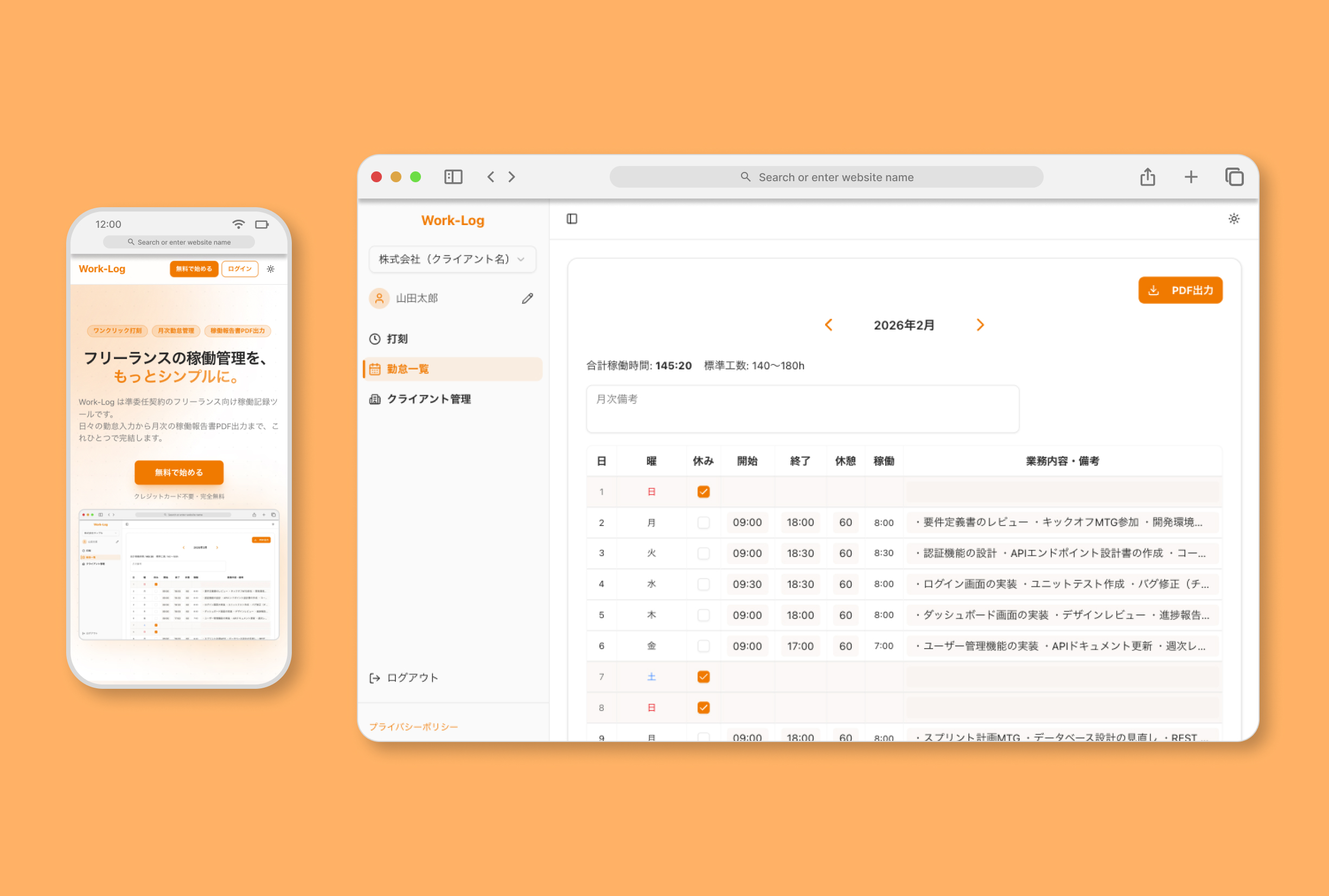Open the 勤怠一覧 attendance list icon

[x=375, y=369]
